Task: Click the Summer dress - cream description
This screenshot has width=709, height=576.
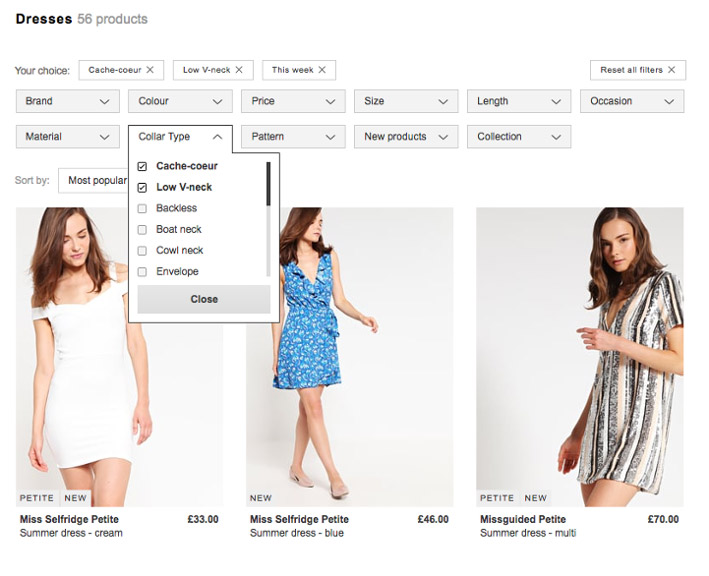Action: pos(71,533)
